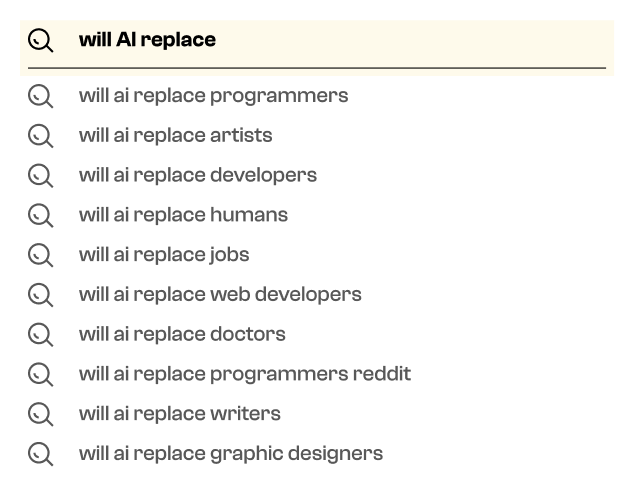Click the magnifier icon beside doctors suggestion
This screenshot has height=494, width=635.
coord(40,335)
